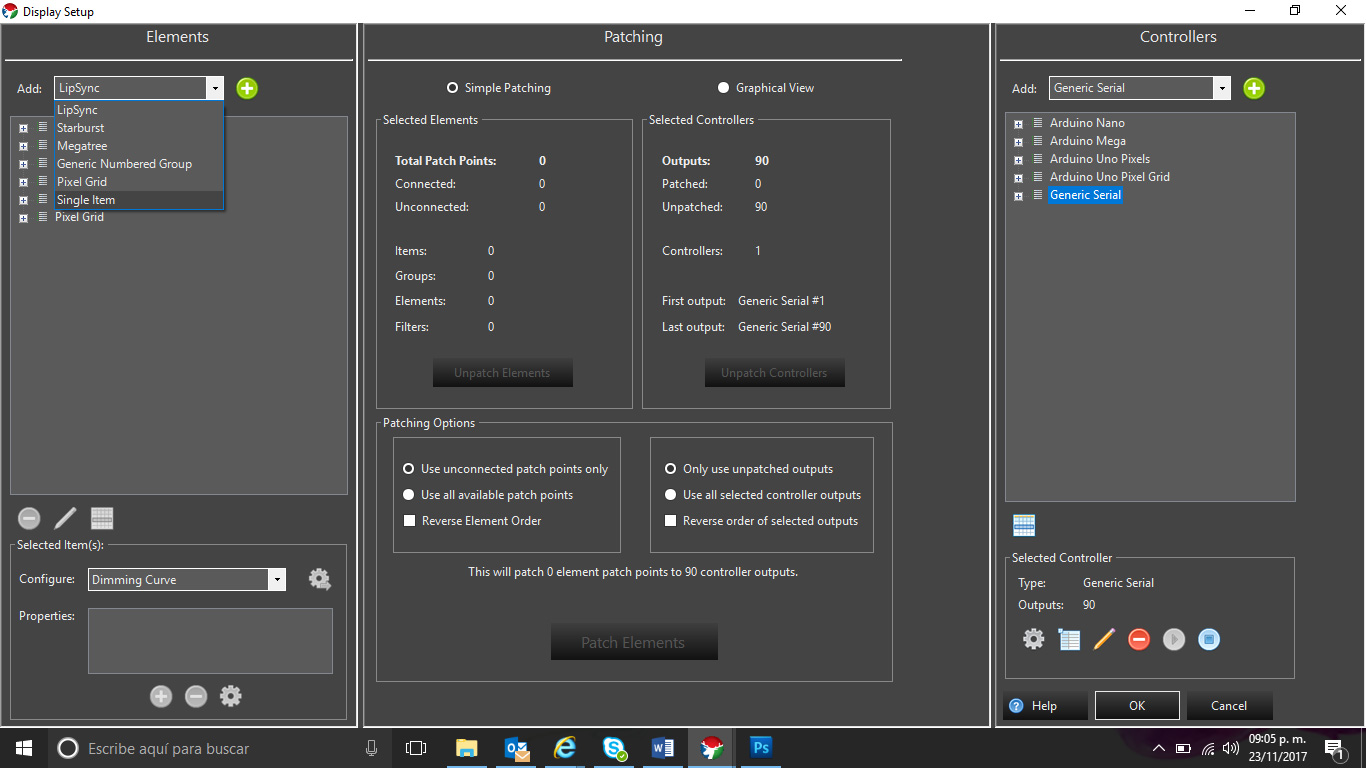
Task: Click grey plus icon below Properties box
Action: [161, 696]
